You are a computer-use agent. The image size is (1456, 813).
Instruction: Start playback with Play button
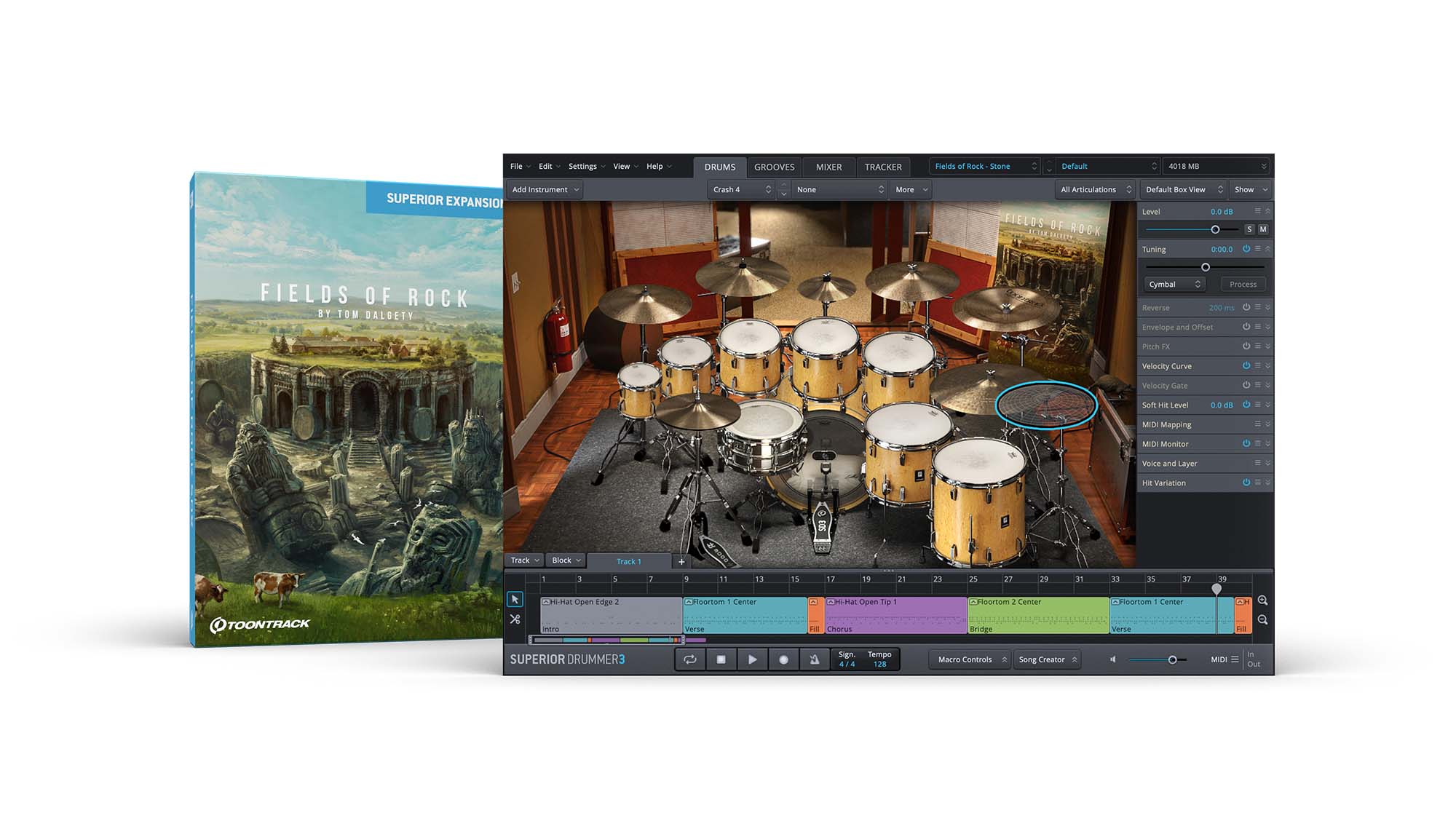[752, 659]
